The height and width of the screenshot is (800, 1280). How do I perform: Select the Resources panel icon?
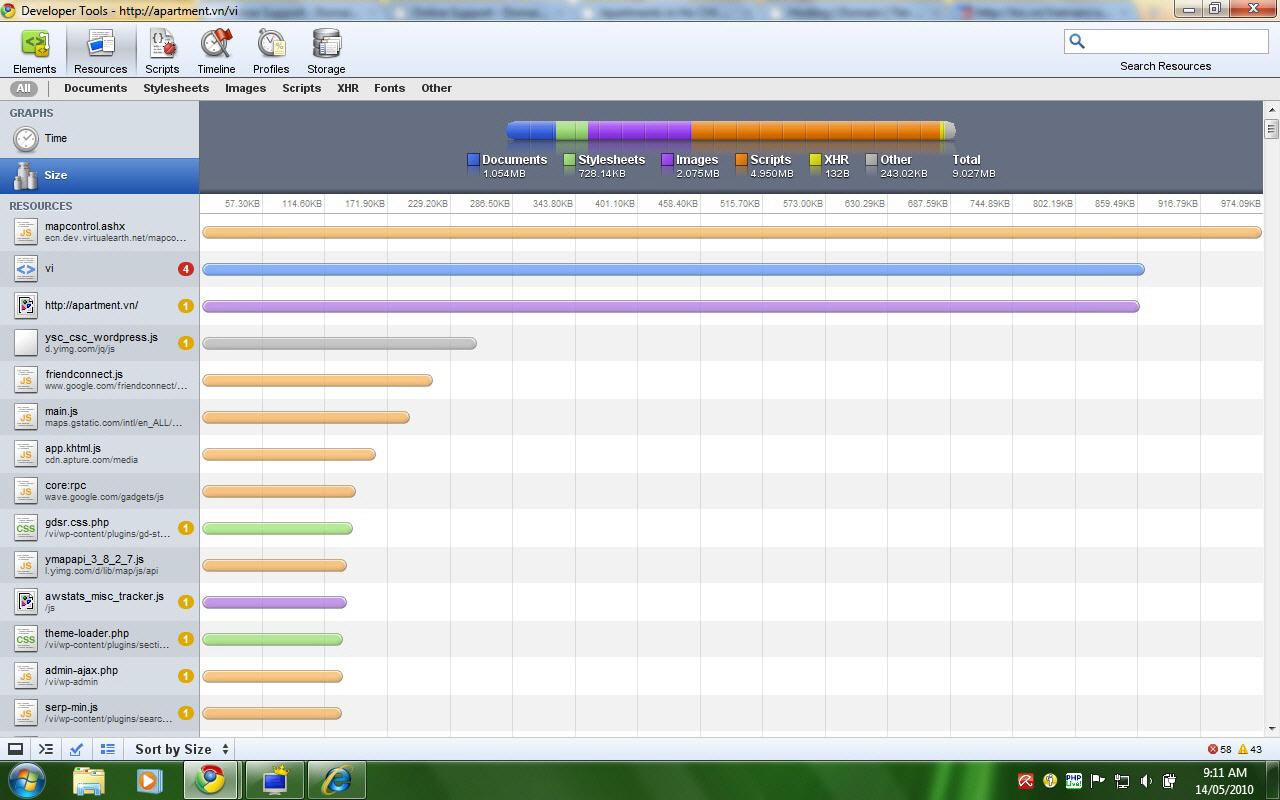[101, 44]
